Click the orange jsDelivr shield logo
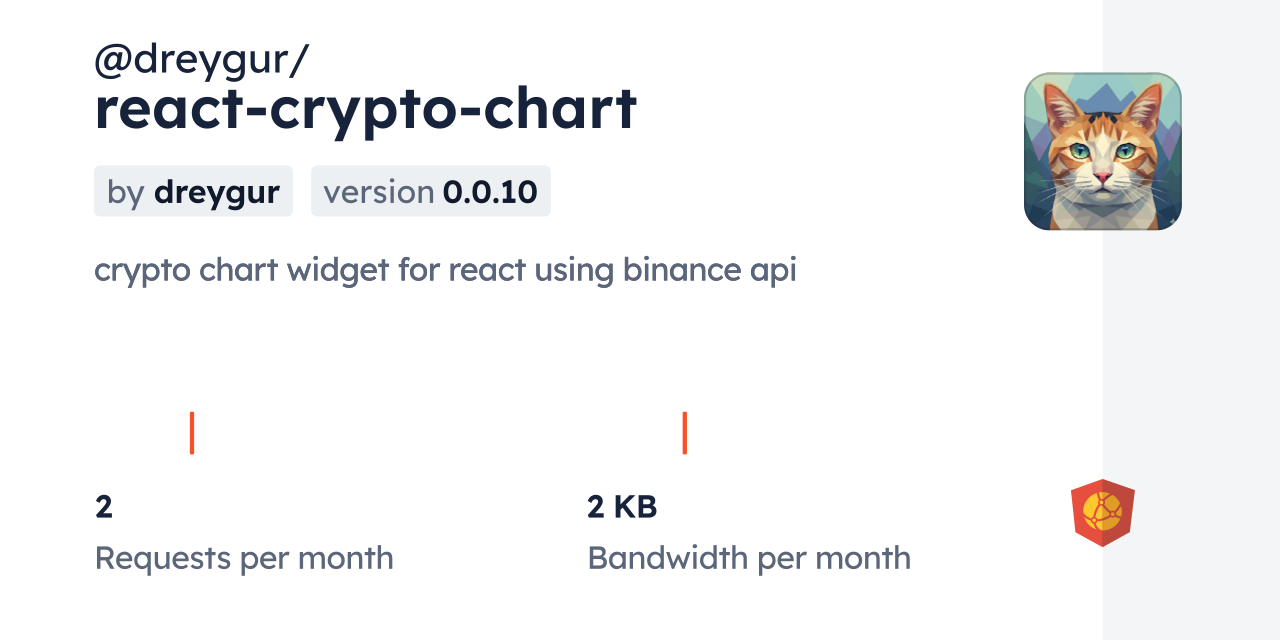 click(x=1102, y=512)
